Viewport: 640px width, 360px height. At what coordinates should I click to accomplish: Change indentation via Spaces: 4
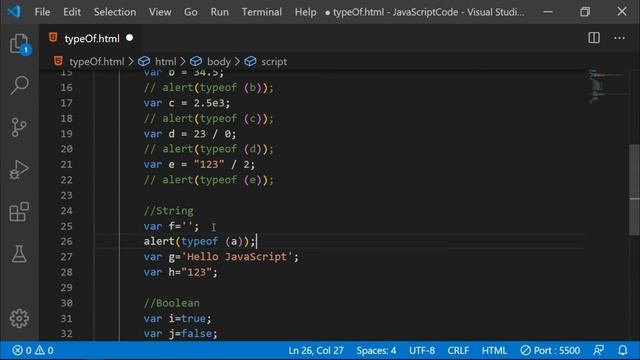[376, 350]
